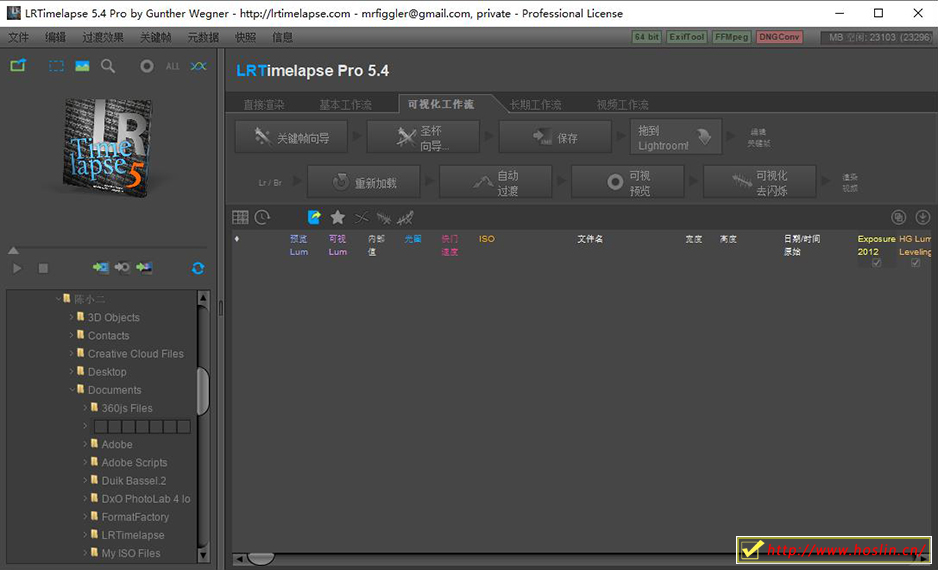Viewport: 938px width, 570px height.
Task: Open the 元数据 menu
Action: [203, 37]
